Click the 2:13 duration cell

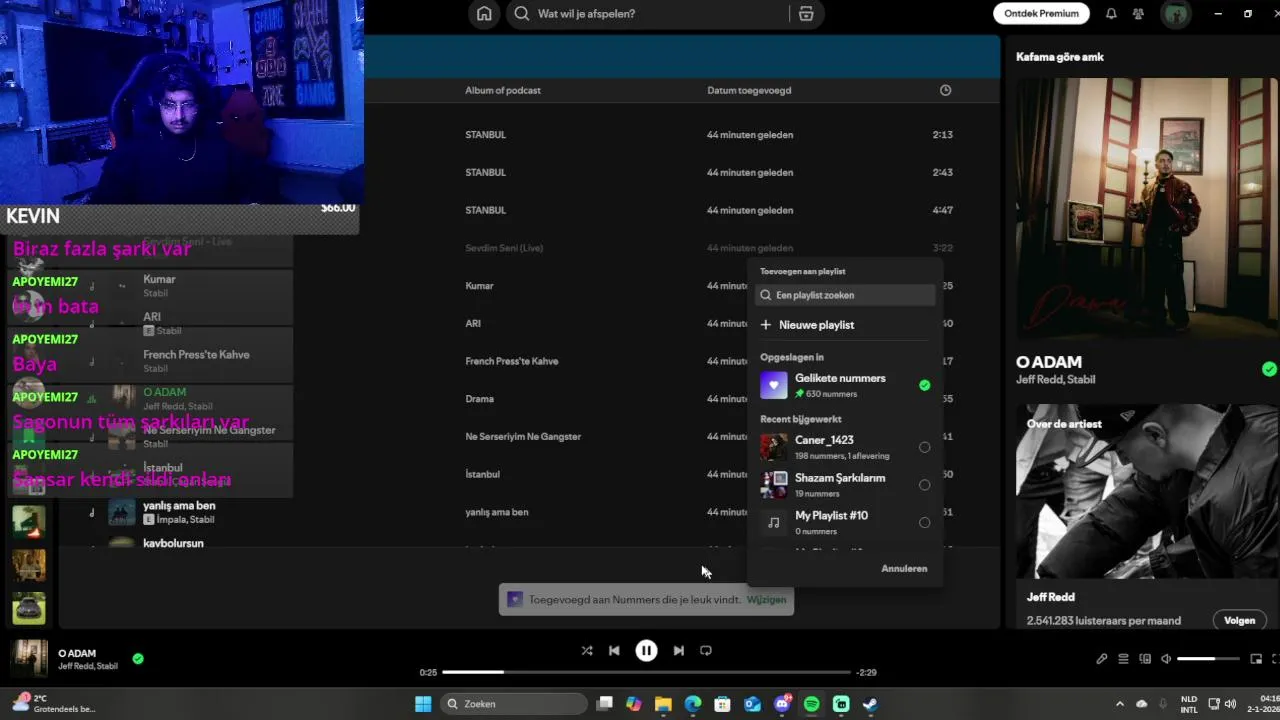[x=942, y=135]
